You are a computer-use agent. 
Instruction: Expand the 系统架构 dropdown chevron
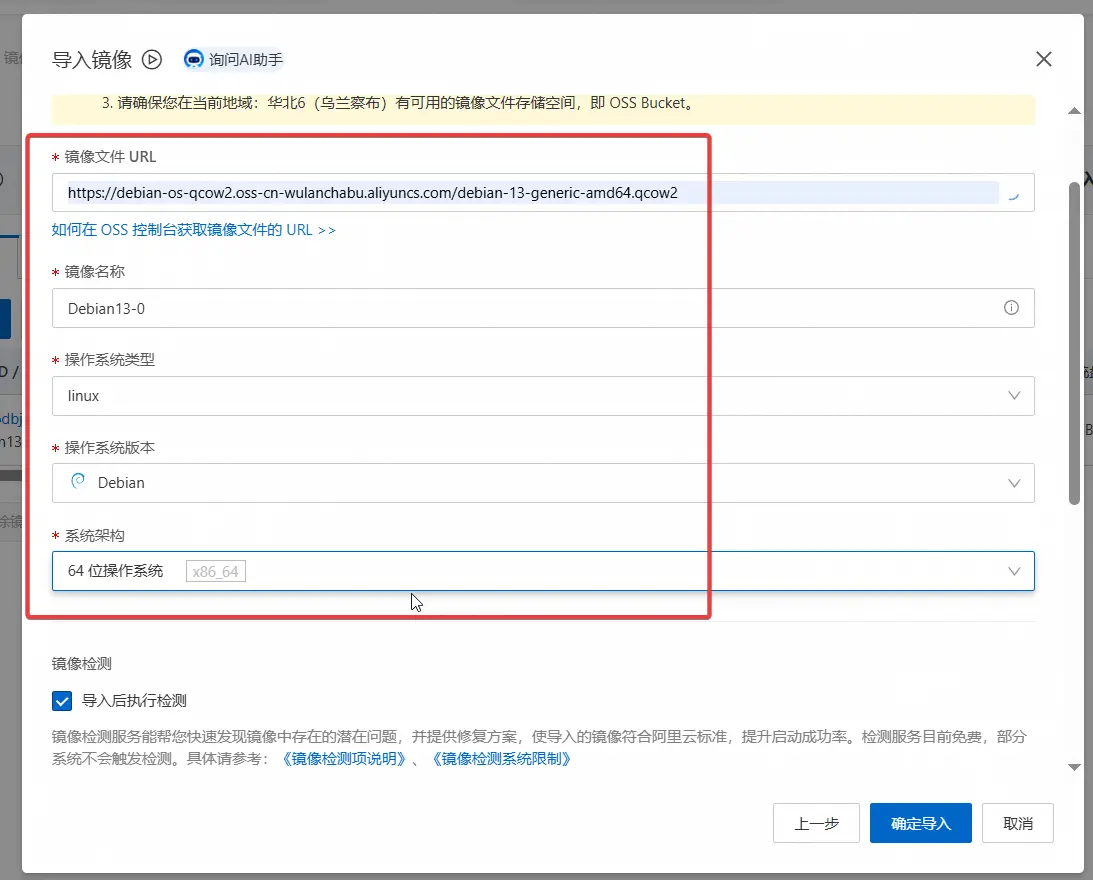tap(1014, 571)
